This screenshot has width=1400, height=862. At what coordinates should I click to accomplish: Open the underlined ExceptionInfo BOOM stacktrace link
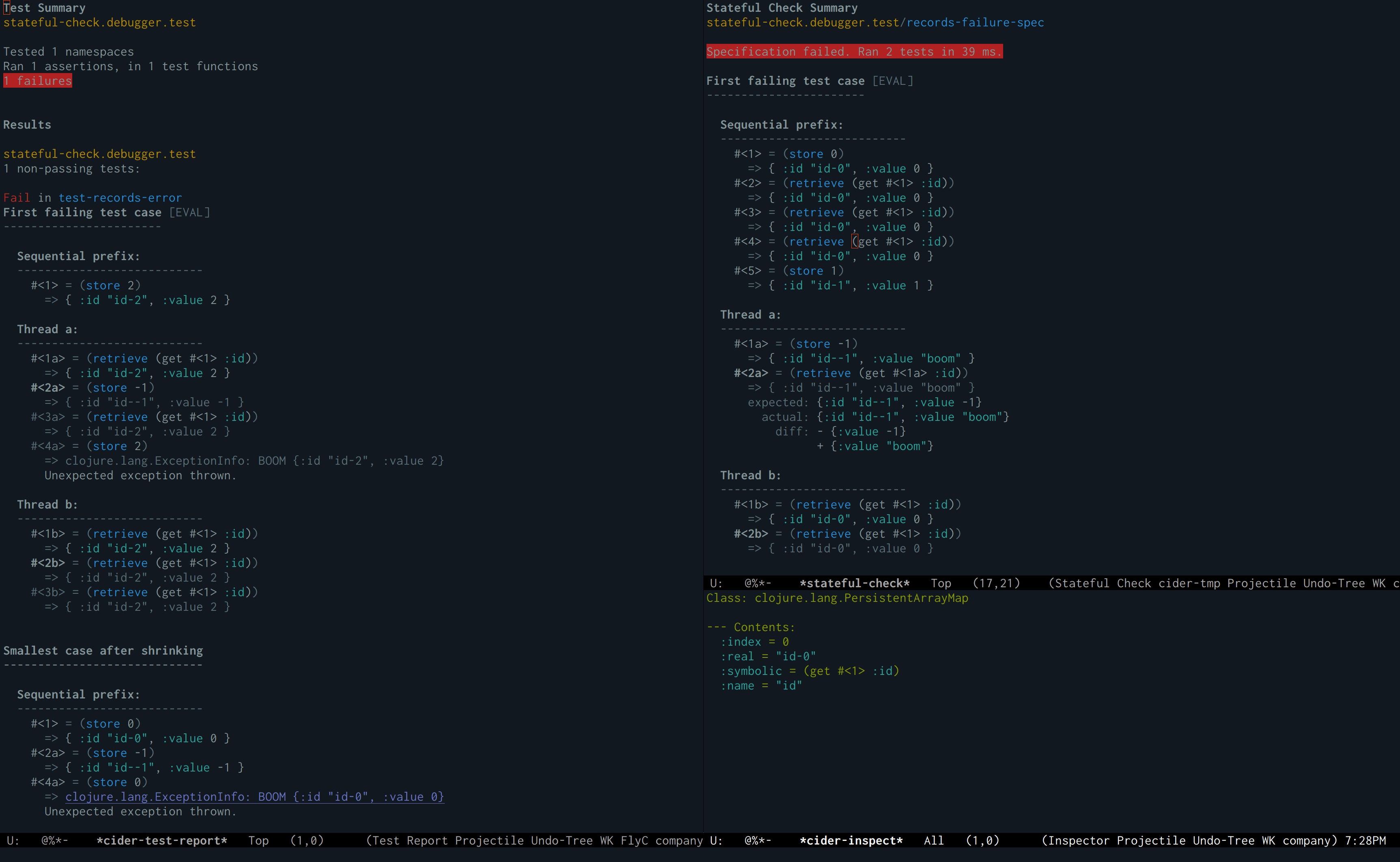click(x=254, y=796)
